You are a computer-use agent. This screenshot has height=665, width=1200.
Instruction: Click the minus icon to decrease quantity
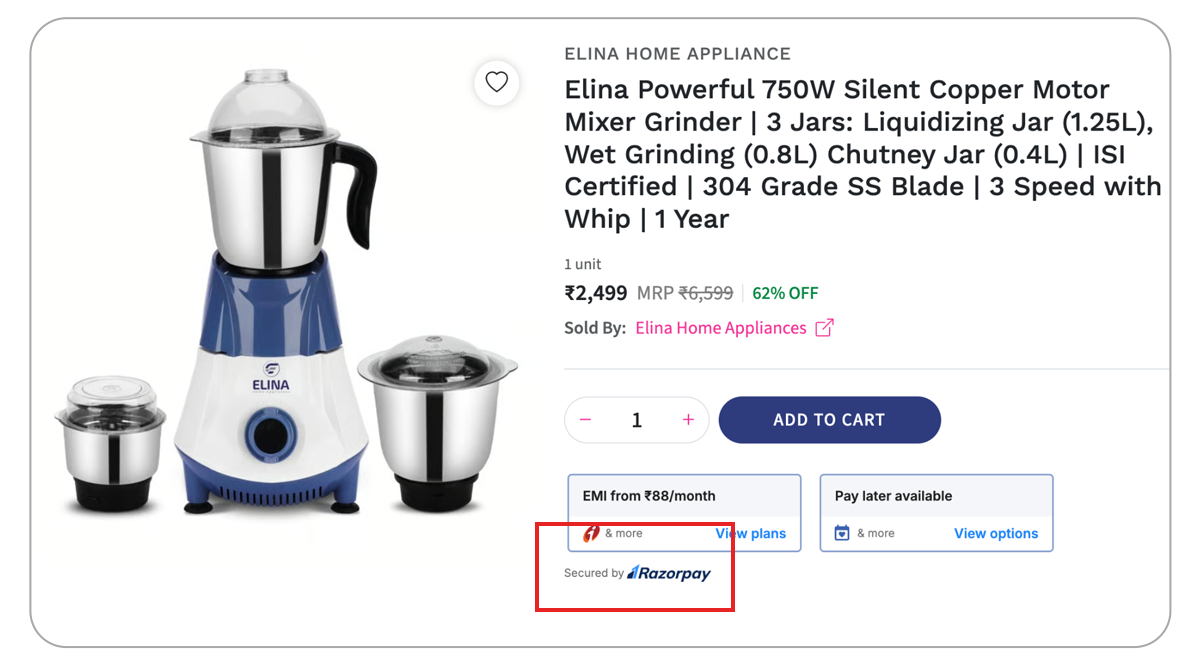[586, 420]
